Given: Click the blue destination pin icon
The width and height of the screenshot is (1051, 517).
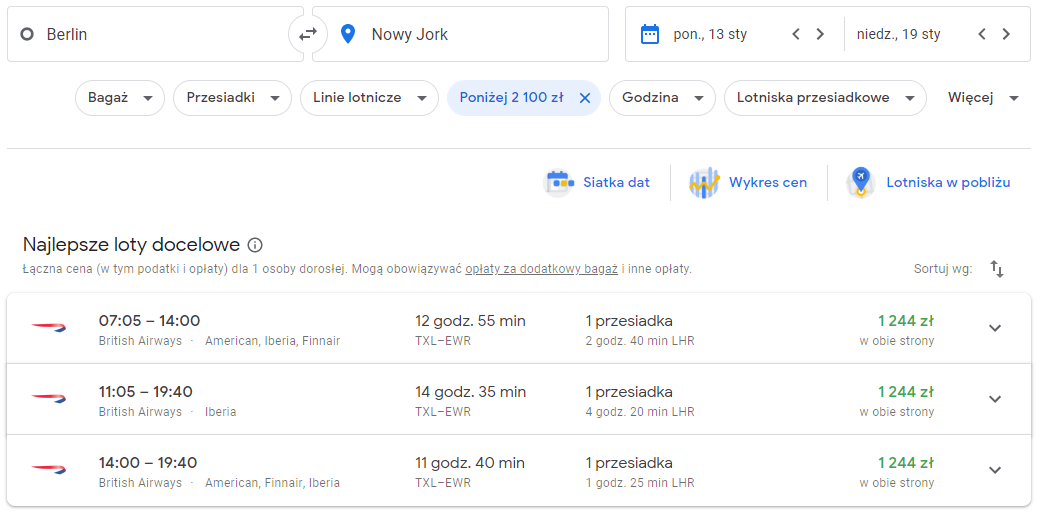Looking at the screenshot, I should click(347, 34).
